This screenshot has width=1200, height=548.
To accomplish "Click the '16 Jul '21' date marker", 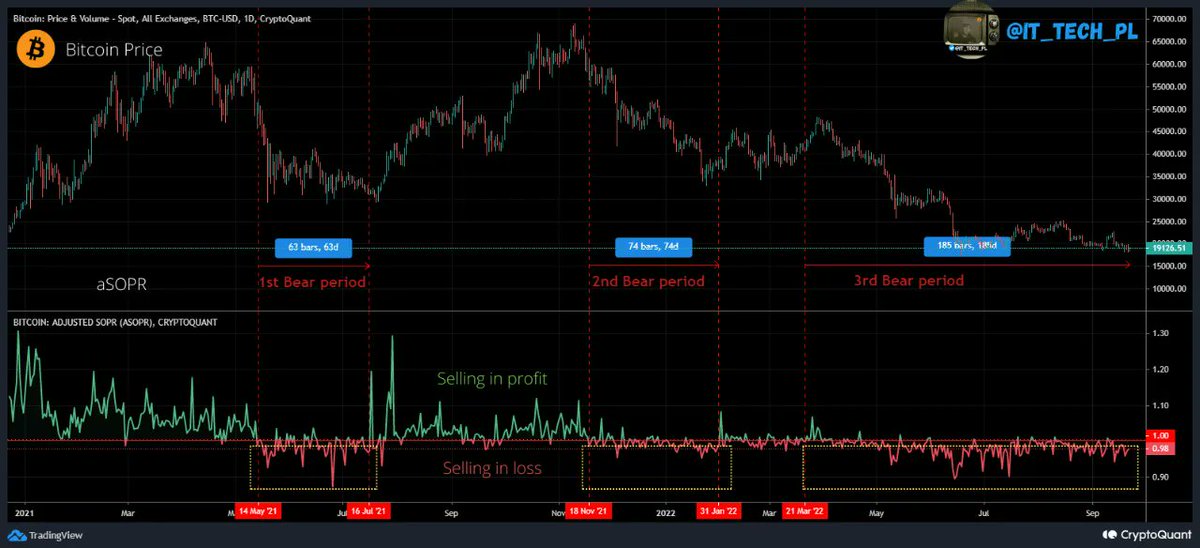I will click(x=370, y=511).
